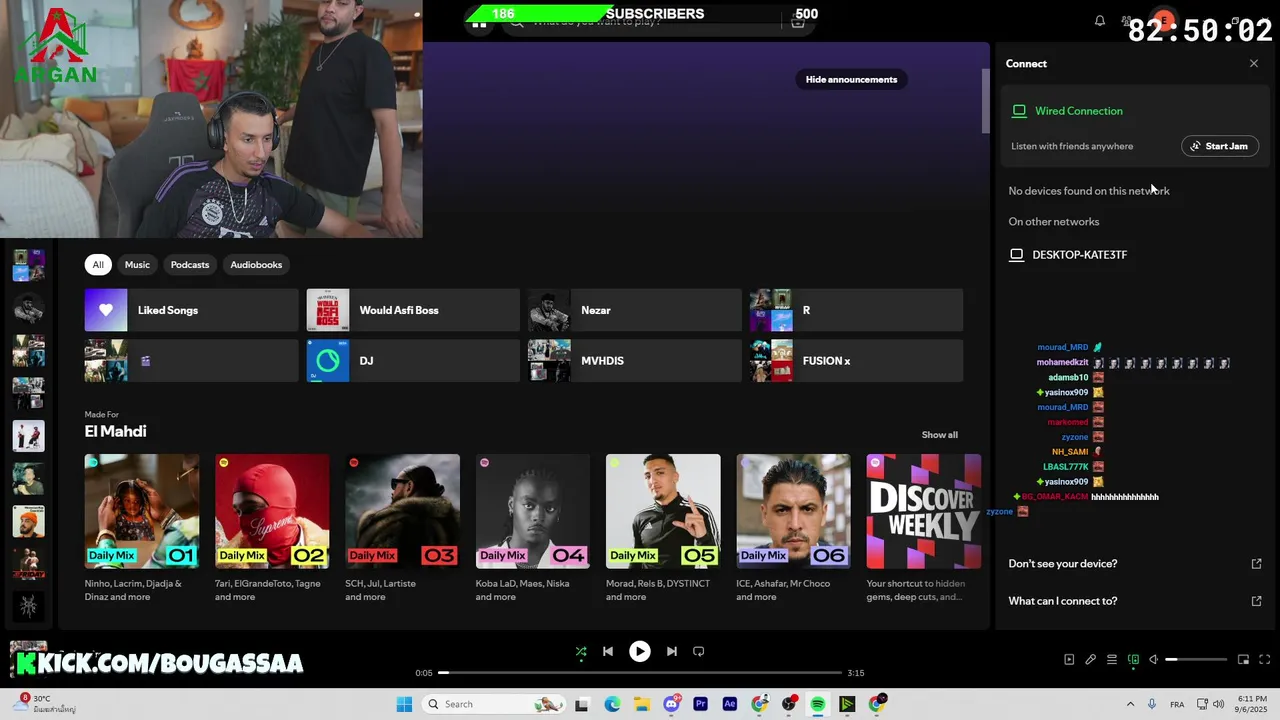Select the Music filter chip

pyautogui.click(x=137, y=265)
